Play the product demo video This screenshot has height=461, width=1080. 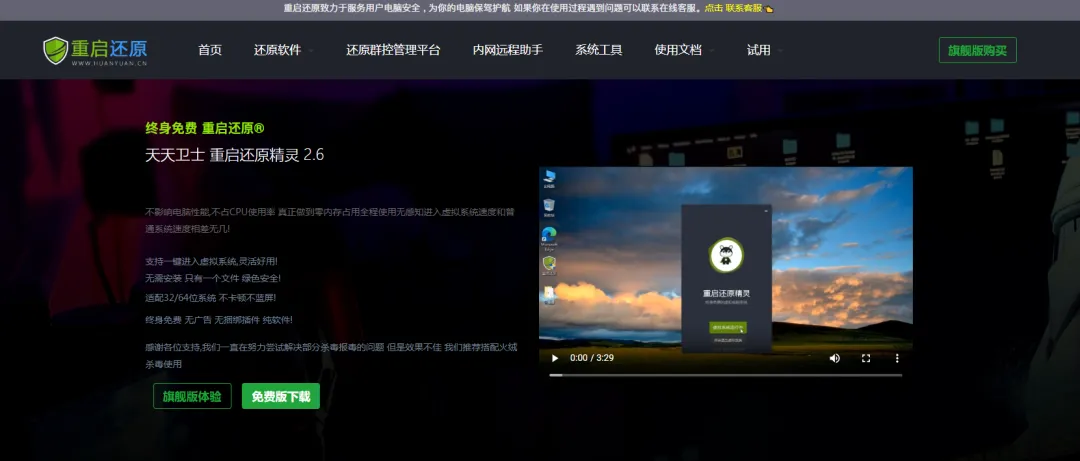[x=555, y=358]
